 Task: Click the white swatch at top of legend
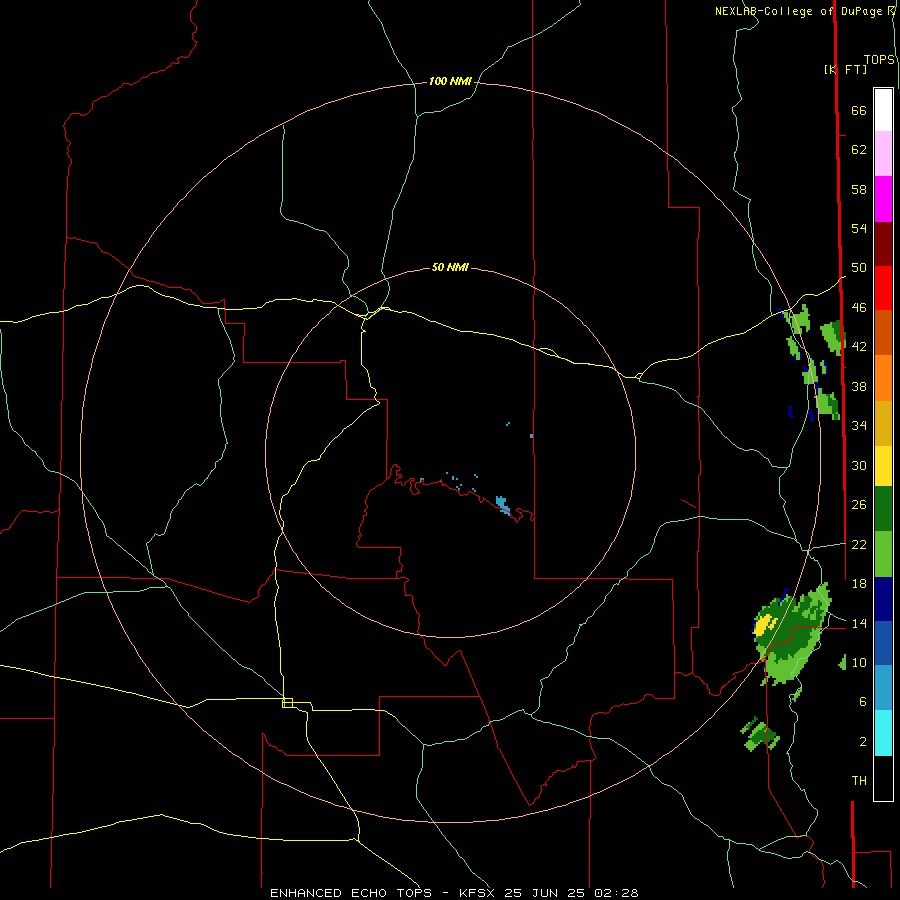[883, 110]
